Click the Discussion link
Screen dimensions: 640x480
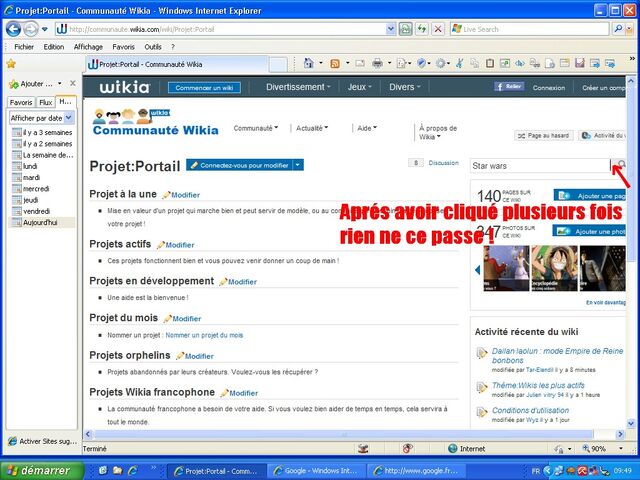pos(444,162)
